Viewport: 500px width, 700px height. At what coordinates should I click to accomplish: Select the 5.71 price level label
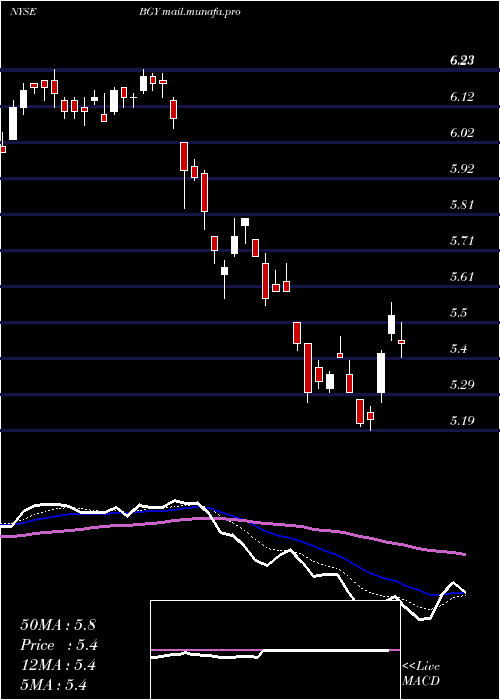[462, 242]
